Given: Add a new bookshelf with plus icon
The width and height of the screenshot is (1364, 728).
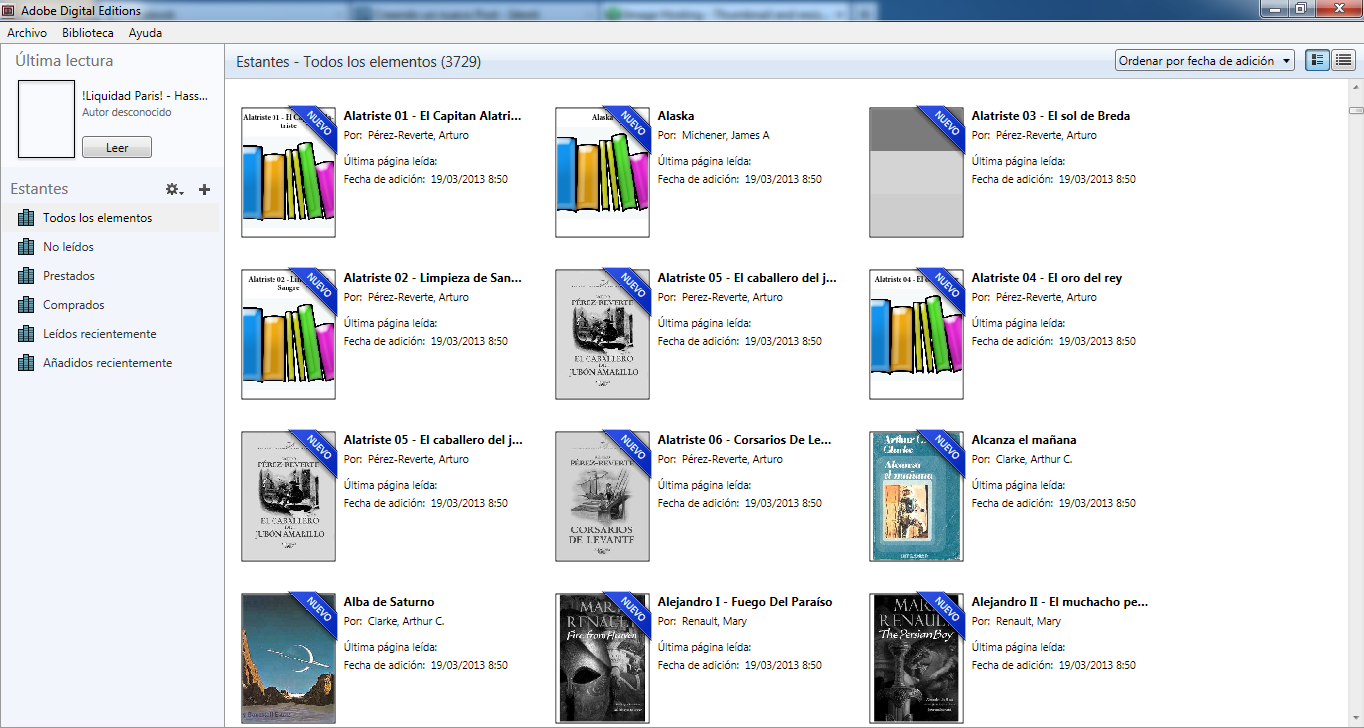Looking at the screenshot, I should pos(205,189).
